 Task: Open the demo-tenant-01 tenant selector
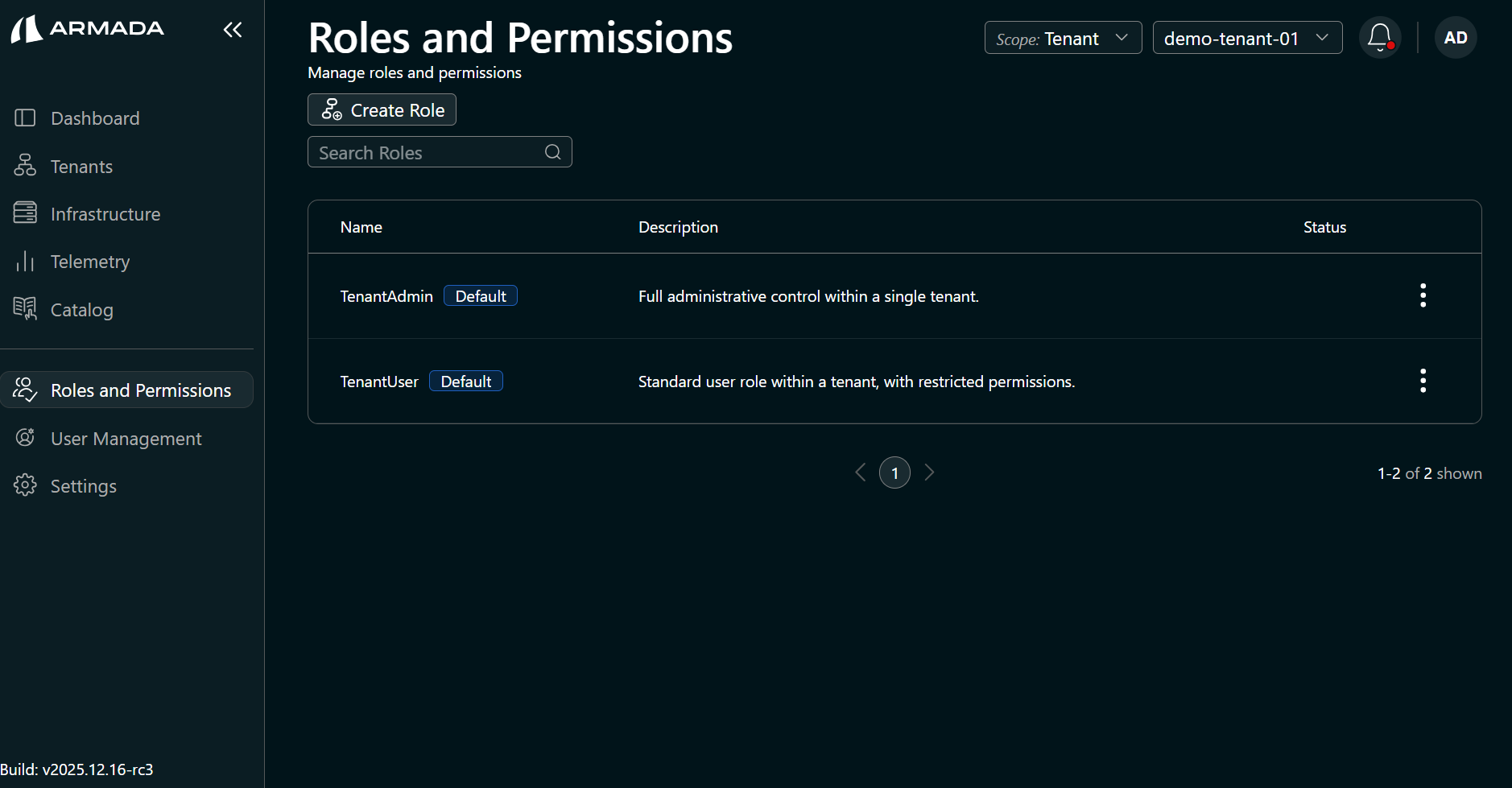(1246, 37)
